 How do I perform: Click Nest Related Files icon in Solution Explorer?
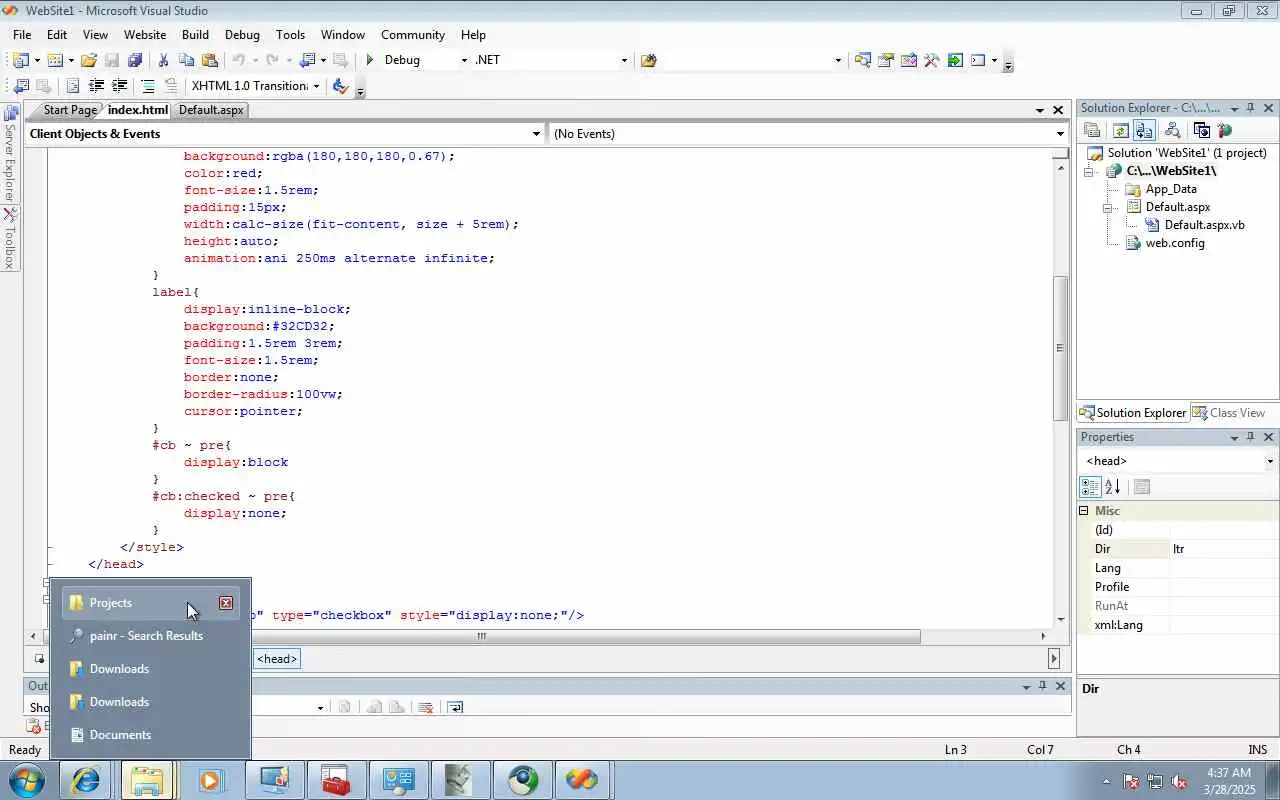pyautogui.click(x=1144, y=130)
